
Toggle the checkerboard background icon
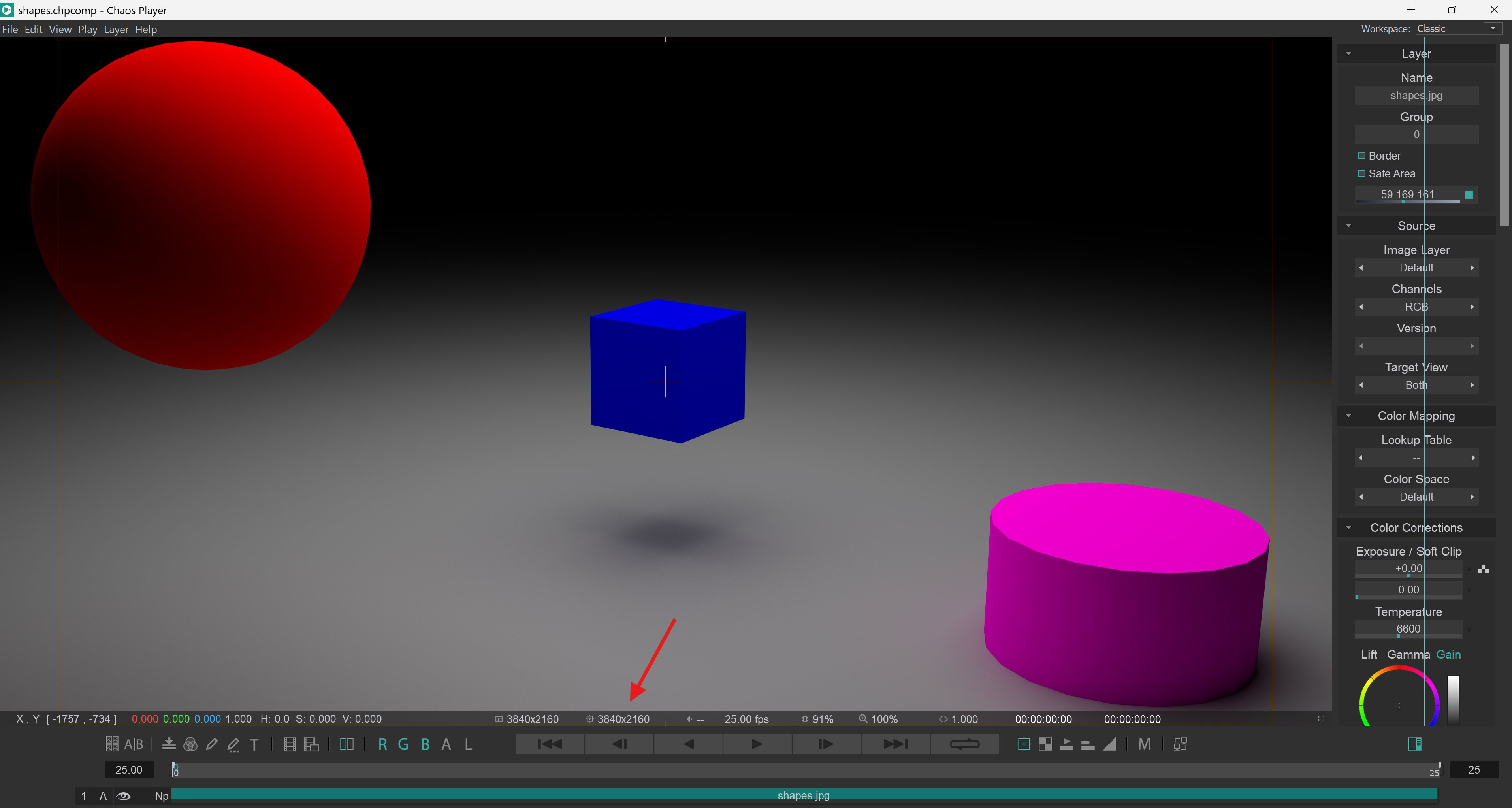pyautogui.click(x=1045, y=744)
